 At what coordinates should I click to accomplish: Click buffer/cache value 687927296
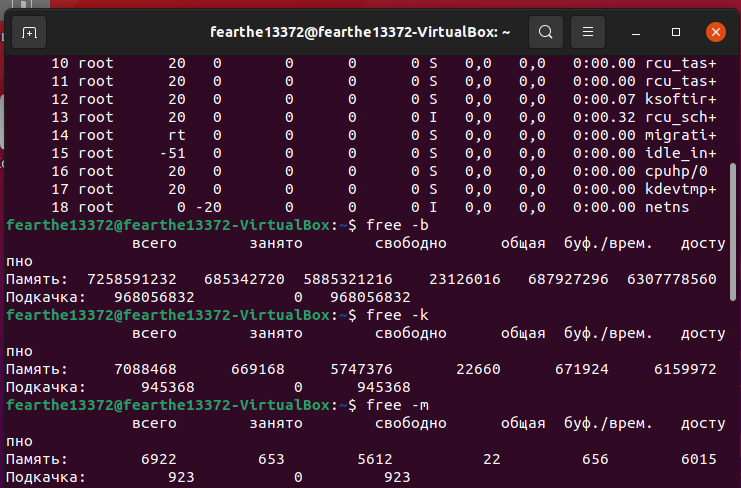point(568,279)
